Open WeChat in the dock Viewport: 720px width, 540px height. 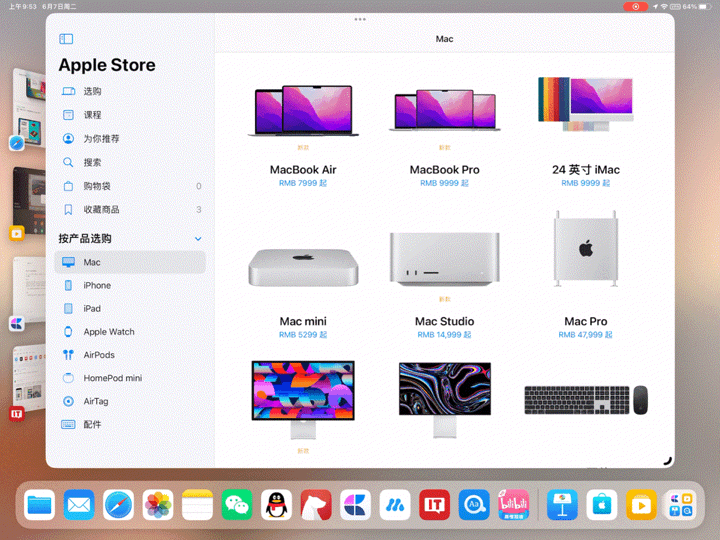tap(237, 505)
